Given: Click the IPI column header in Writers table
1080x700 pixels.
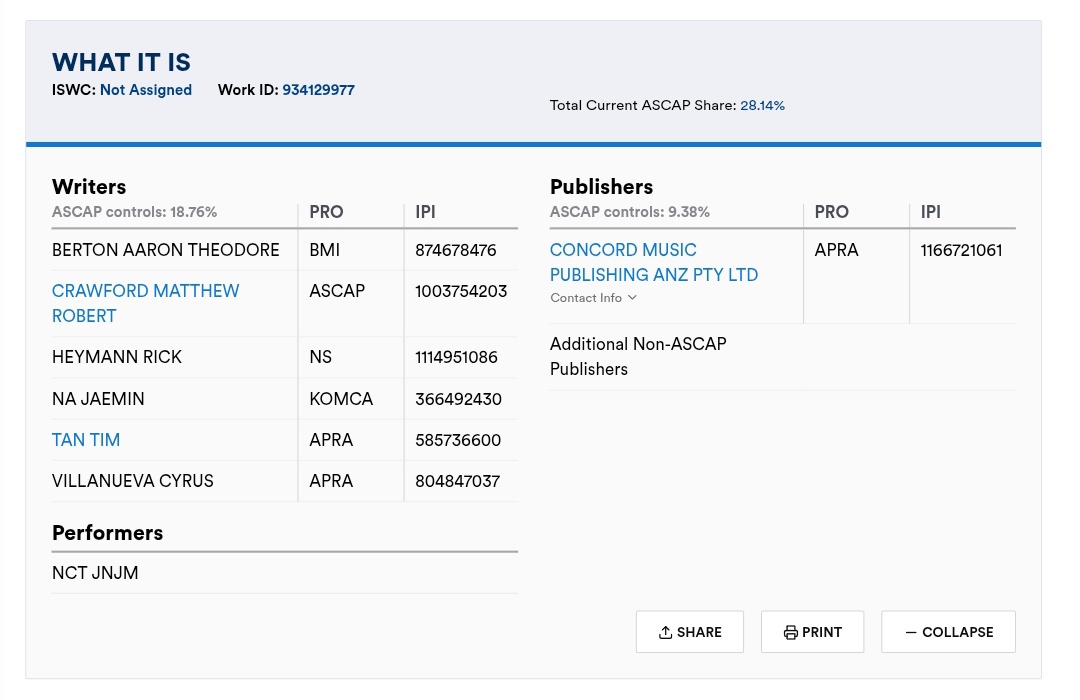Looking at the screenshot, I should pyautogui.click(x=425, y=212).
